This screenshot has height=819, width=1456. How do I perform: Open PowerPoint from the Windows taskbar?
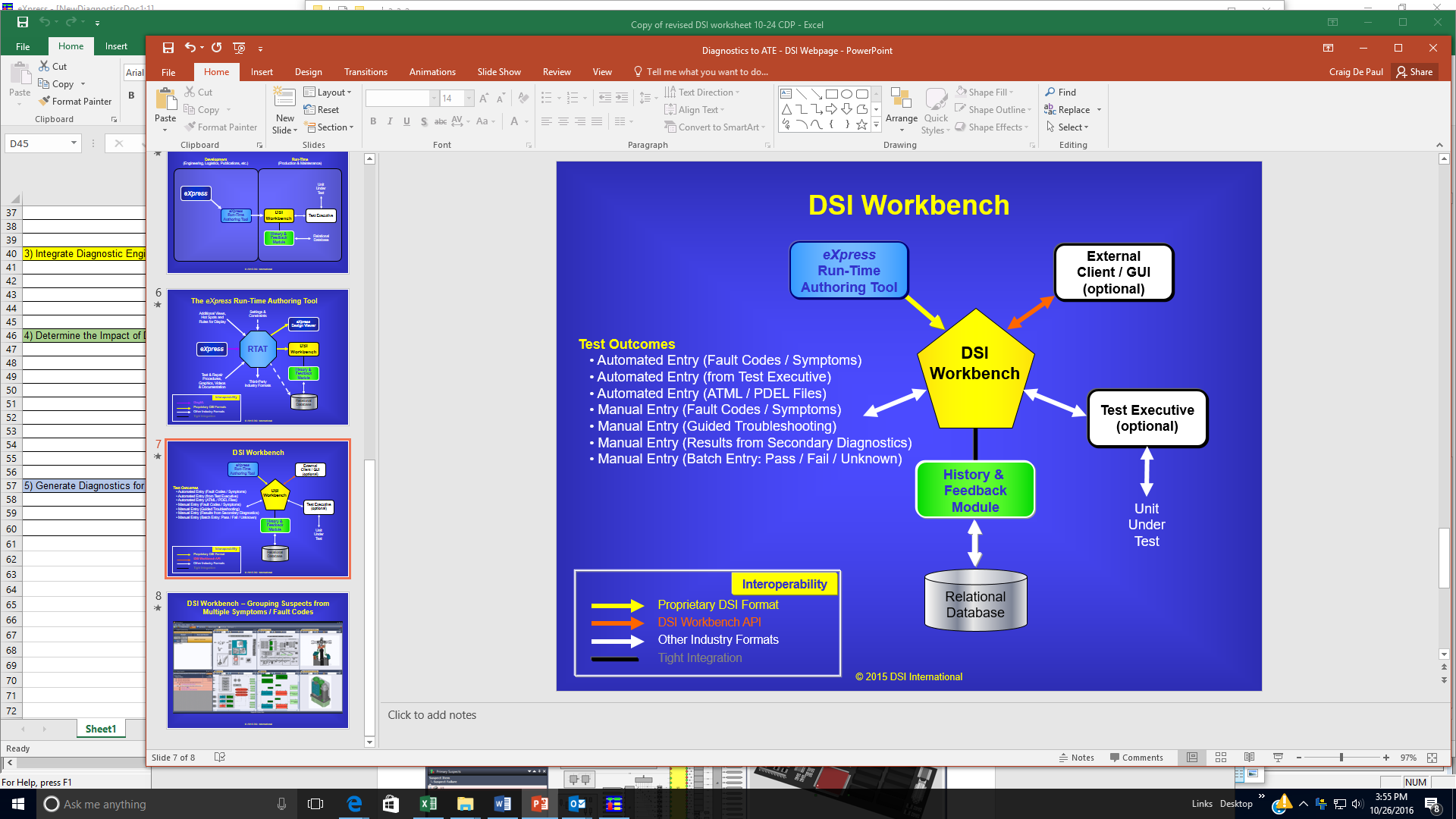(x=539, y=804)
